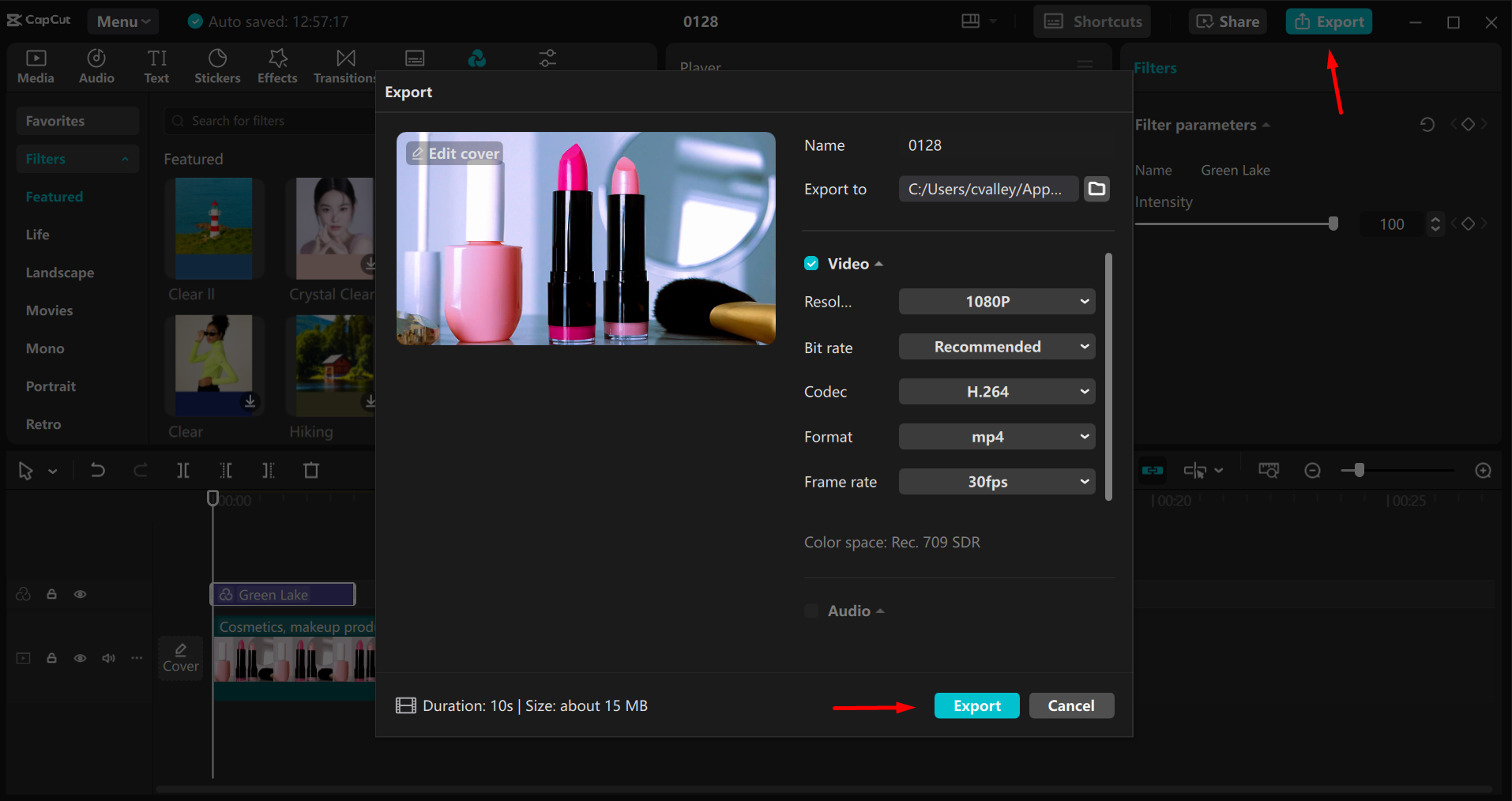The image size is (1512, 801).
Task: Click Export in the dialog
Action: click(x=976, y=705)
